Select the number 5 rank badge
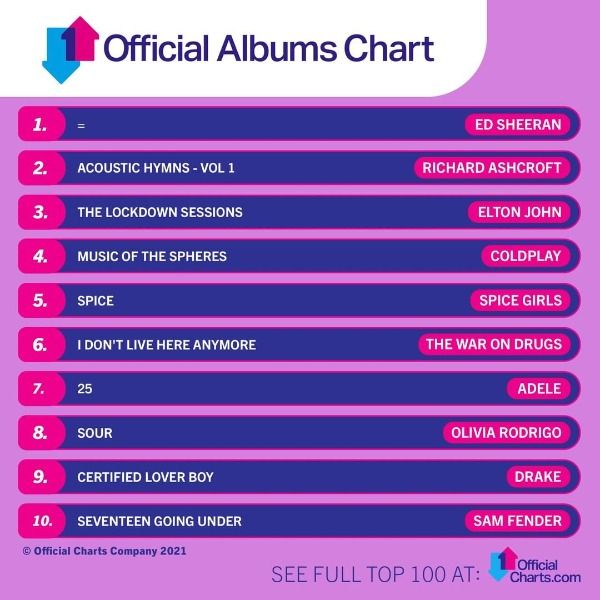This screenshot has height=600, width=600. point(41,300)
